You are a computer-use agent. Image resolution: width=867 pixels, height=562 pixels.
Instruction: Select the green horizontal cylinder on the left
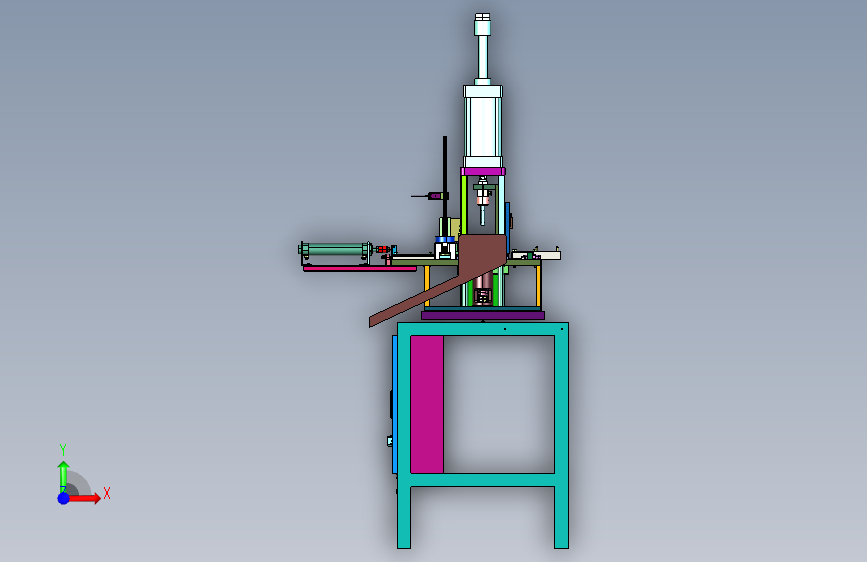[336, 249]
